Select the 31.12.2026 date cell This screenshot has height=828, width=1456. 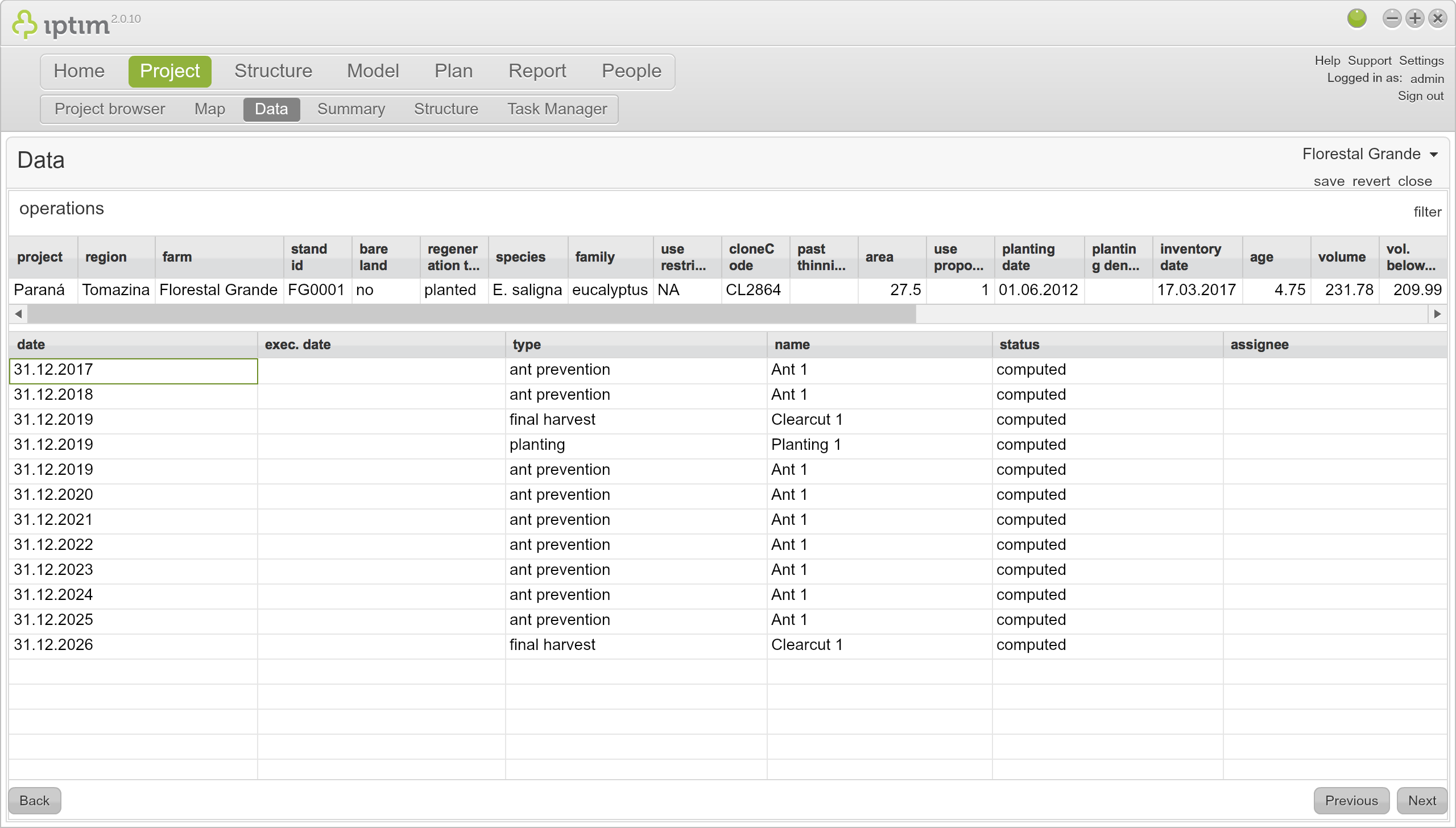click(x=133, y=645)
